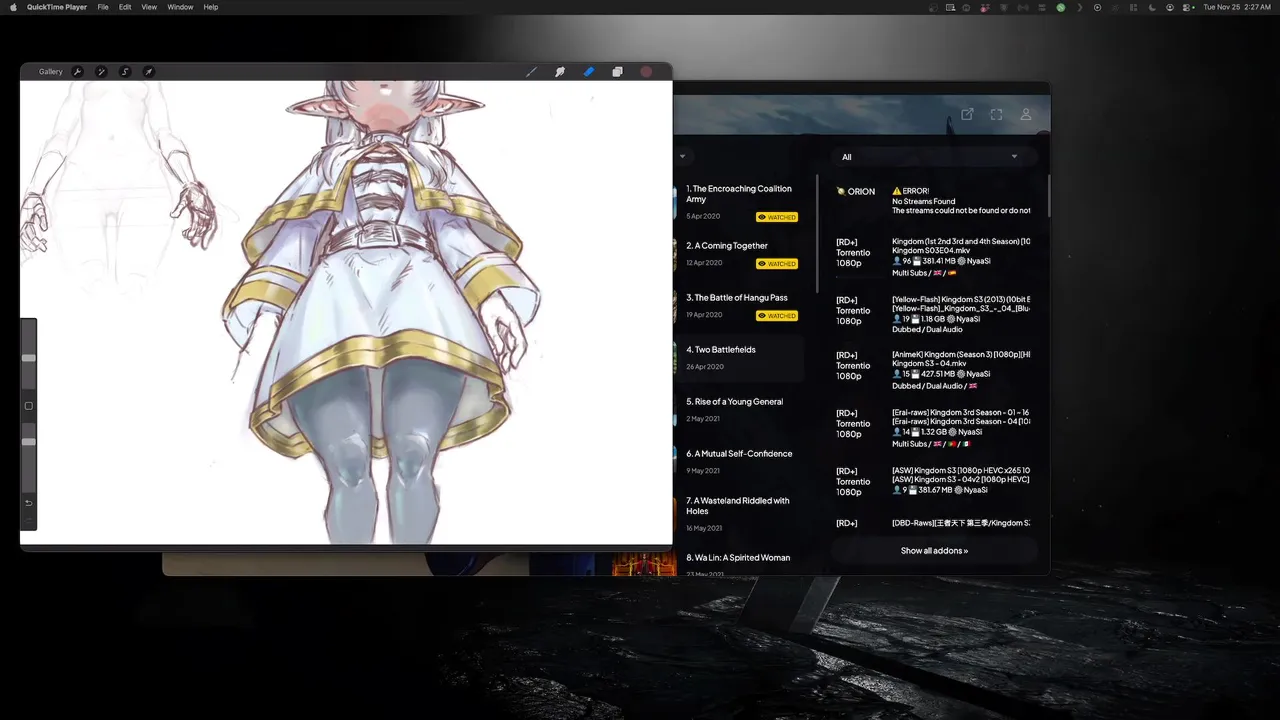Open the View menu
The height and width of the screenshot is (720, 1280).
click(149, 7)
